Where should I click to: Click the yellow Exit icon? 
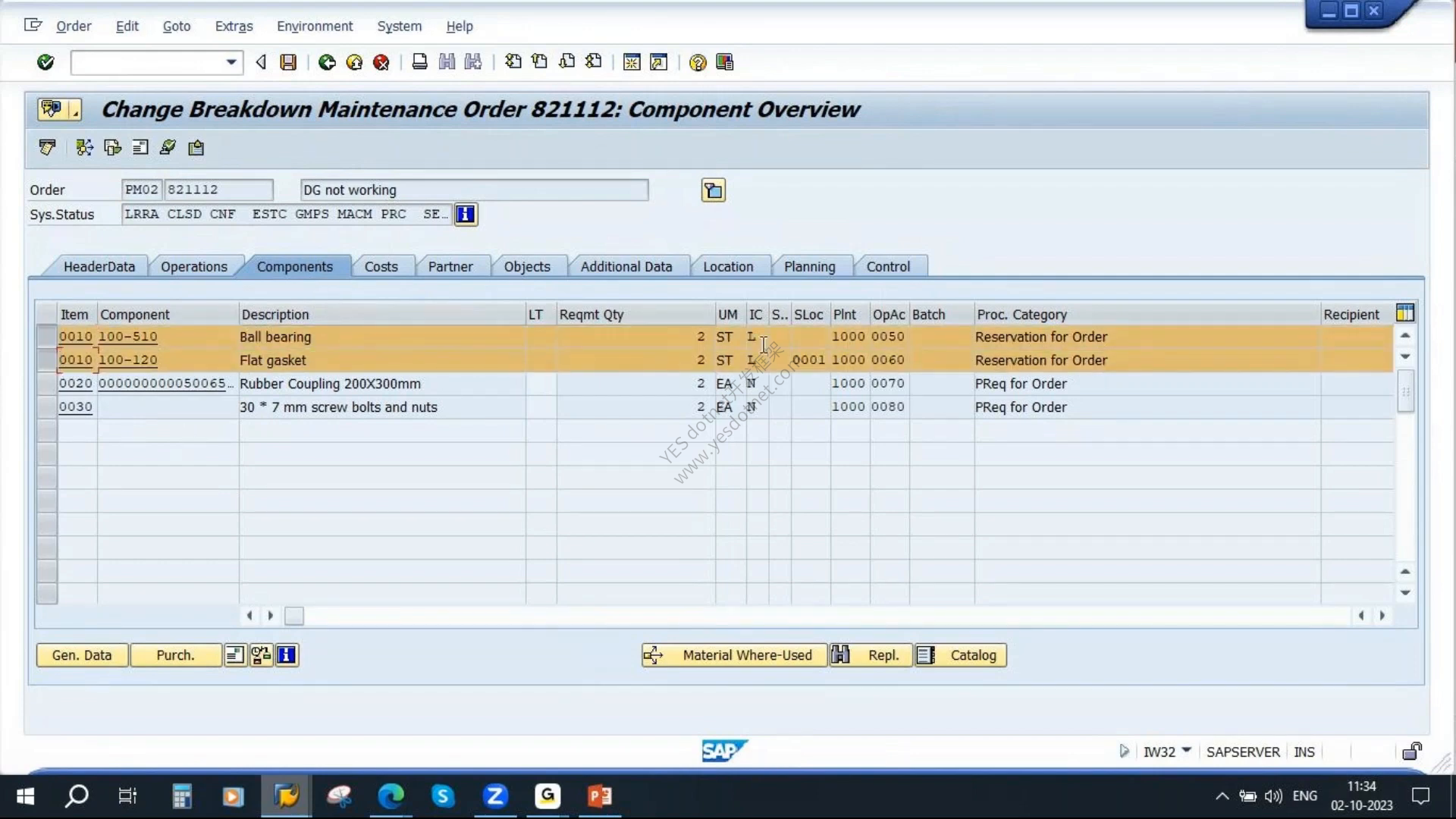[354, 62]
